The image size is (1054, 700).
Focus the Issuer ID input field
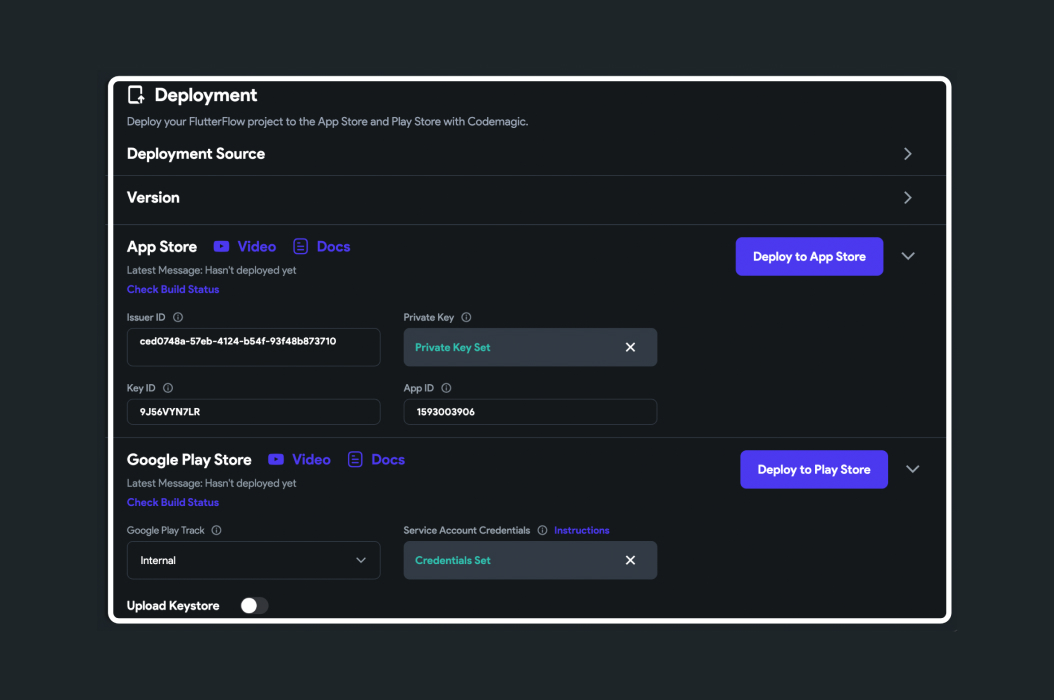point(253,347)
